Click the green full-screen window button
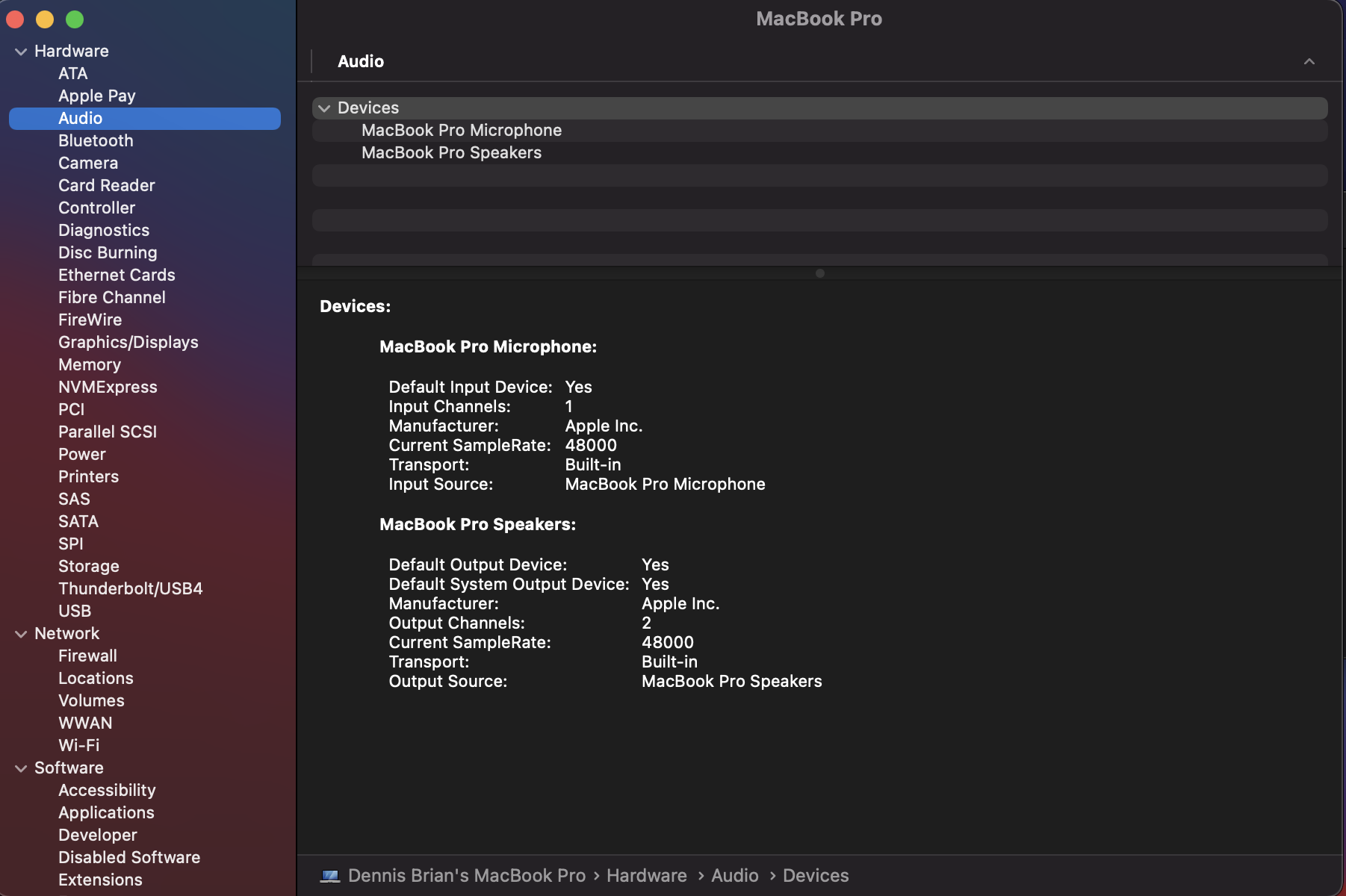Image resolution: width=1346 pixels, height=896 pixels. pyautogui.click(x=75, y=19)
